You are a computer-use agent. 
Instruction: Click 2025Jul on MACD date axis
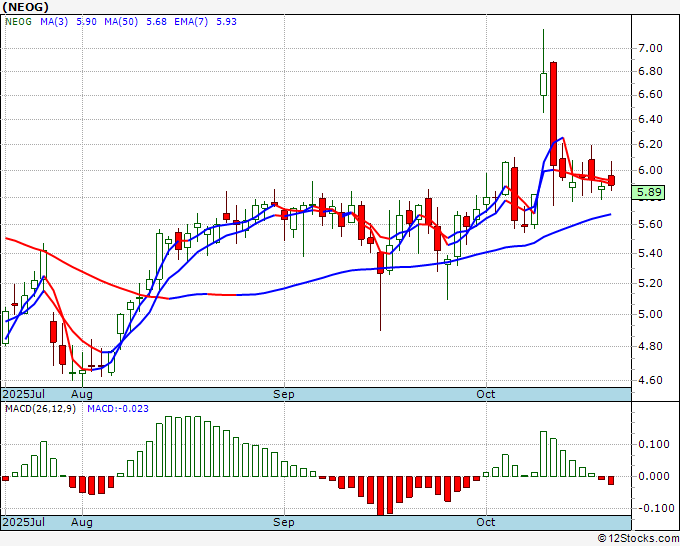coord(24,522)
